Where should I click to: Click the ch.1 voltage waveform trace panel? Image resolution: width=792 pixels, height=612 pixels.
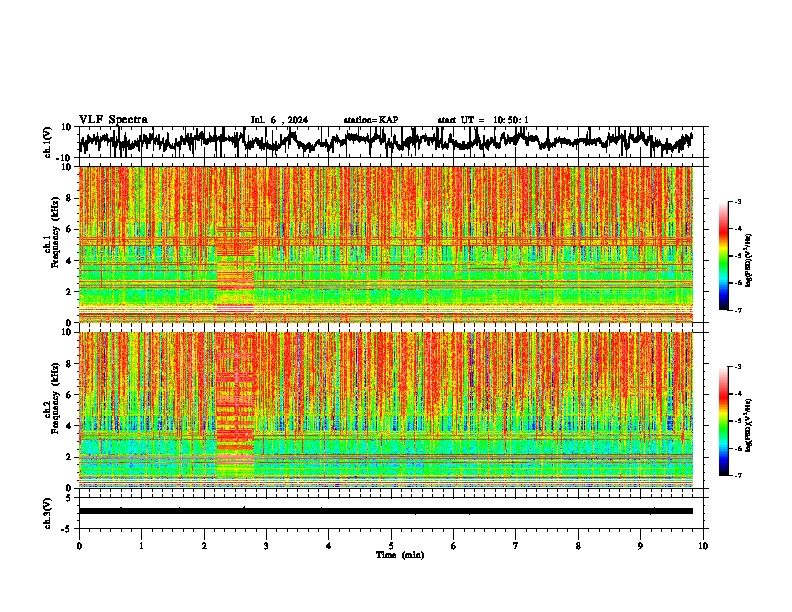(393, 142)
